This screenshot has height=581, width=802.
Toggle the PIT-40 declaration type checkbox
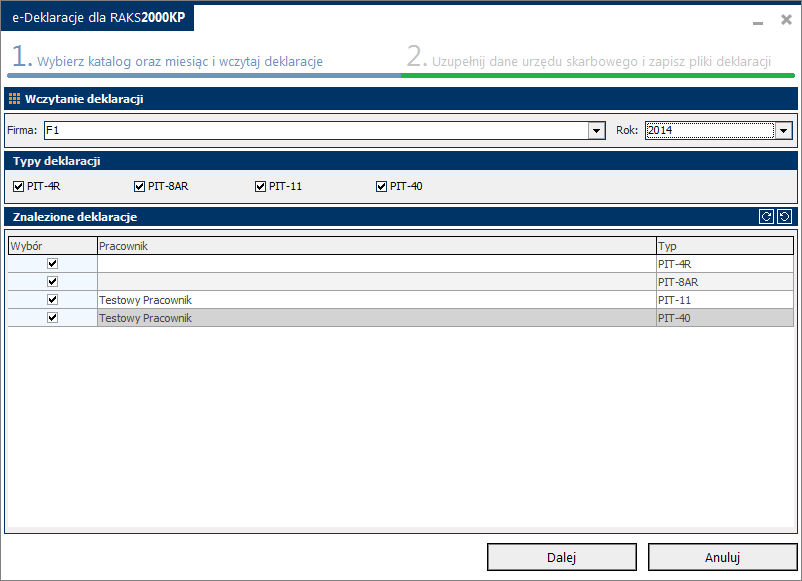(381, 187)
